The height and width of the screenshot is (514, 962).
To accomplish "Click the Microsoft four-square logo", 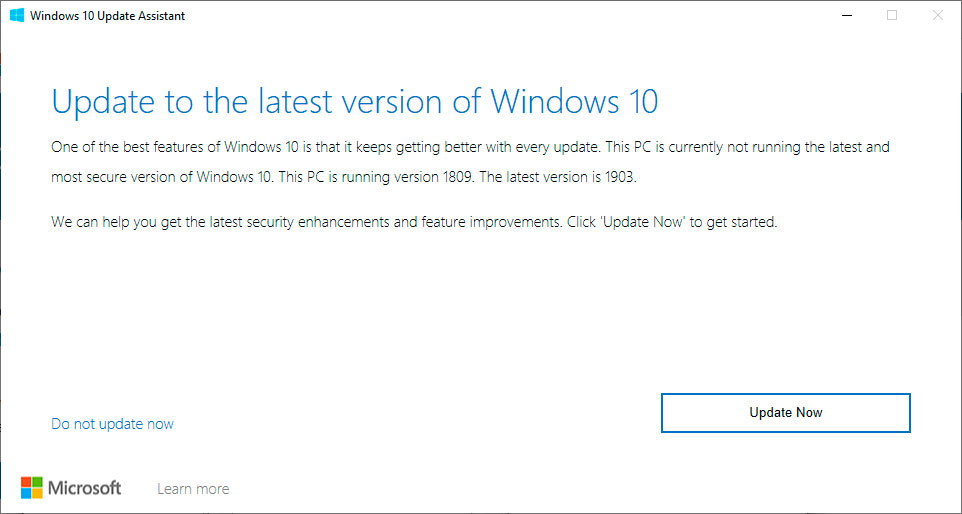I will pyautogui.click(x=33, y=488).
